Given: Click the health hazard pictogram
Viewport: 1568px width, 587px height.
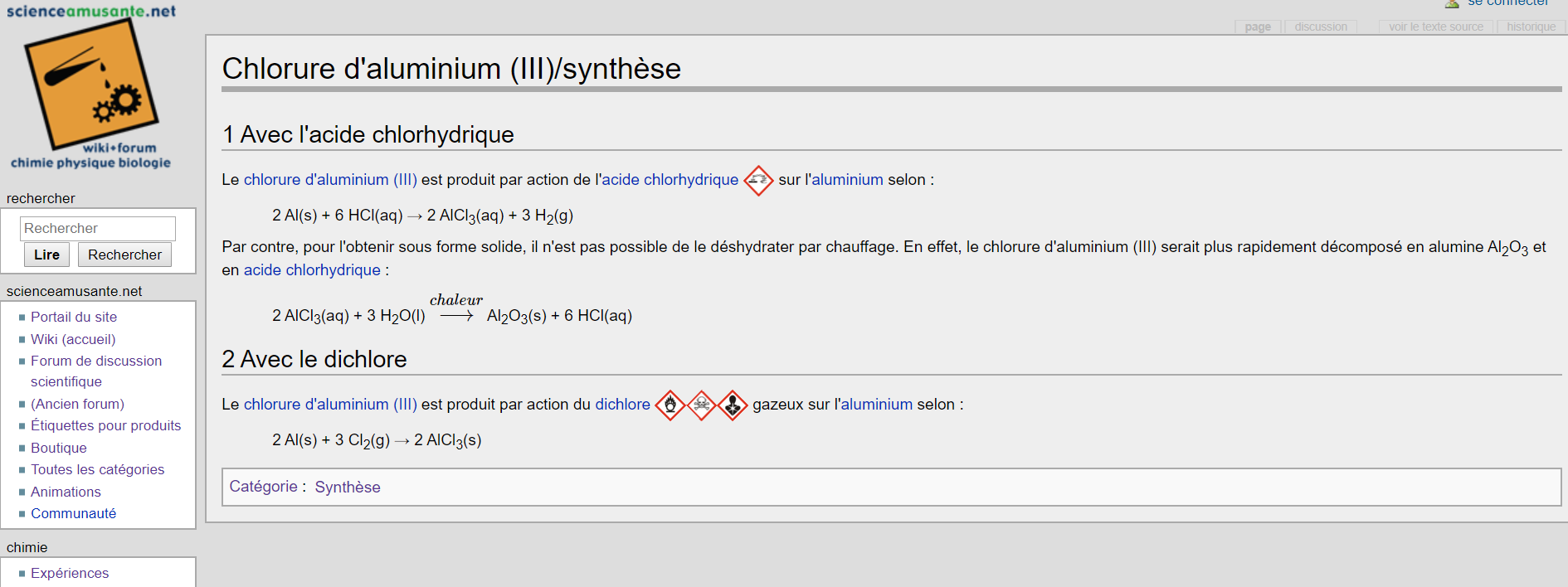Looking at the screenshot, I should (733, 405).
